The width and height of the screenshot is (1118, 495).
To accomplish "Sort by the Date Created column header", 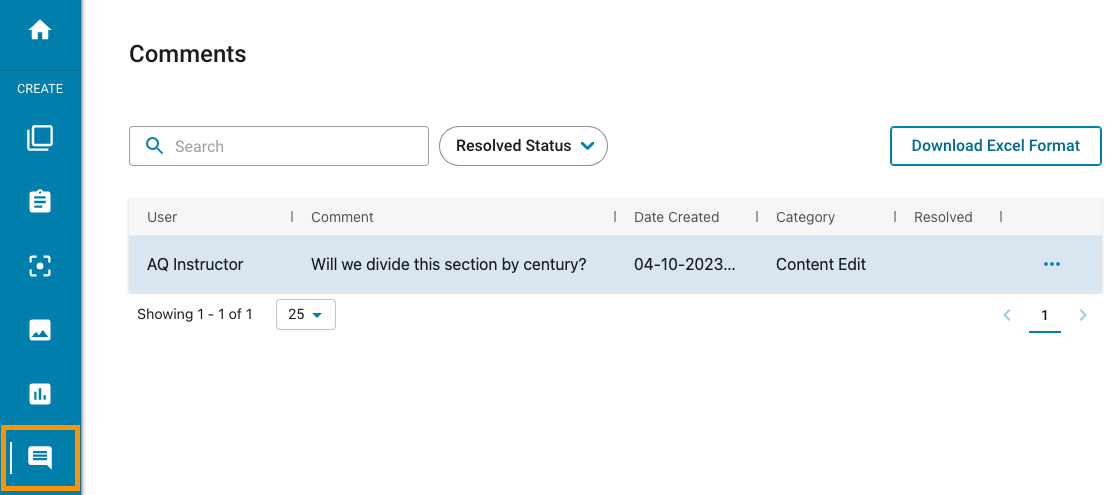I will tap(677, 217).
